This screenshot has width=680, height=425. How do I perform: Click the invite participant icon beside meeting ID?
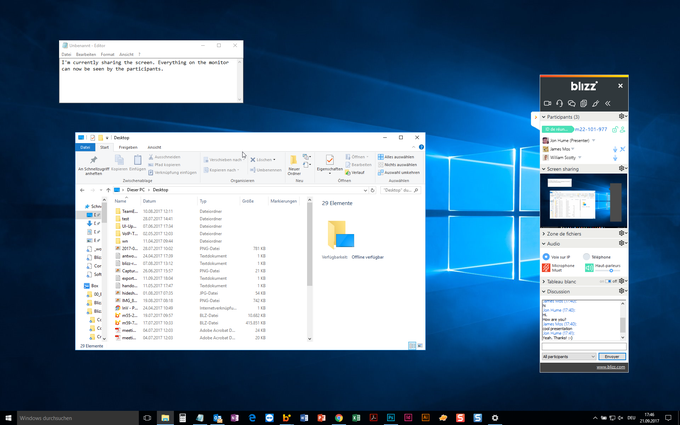pyautogui.click(x=622, y=129)
